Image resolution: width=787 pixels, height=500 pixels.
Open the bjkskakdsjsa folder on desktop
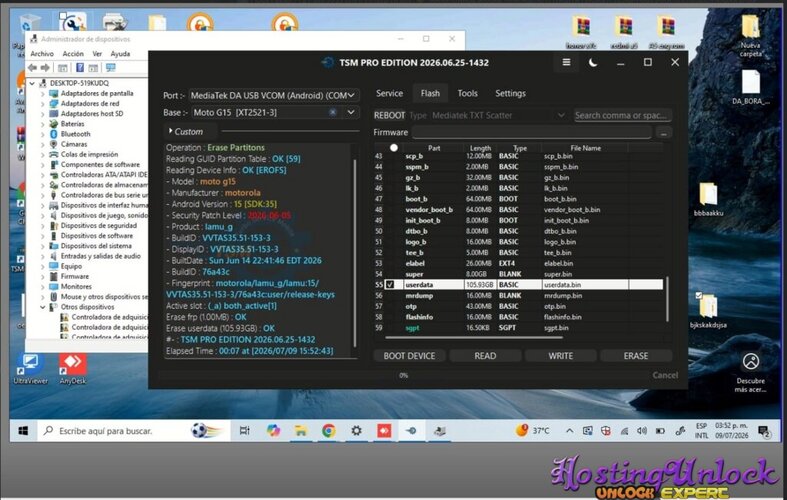click(708, 311)
